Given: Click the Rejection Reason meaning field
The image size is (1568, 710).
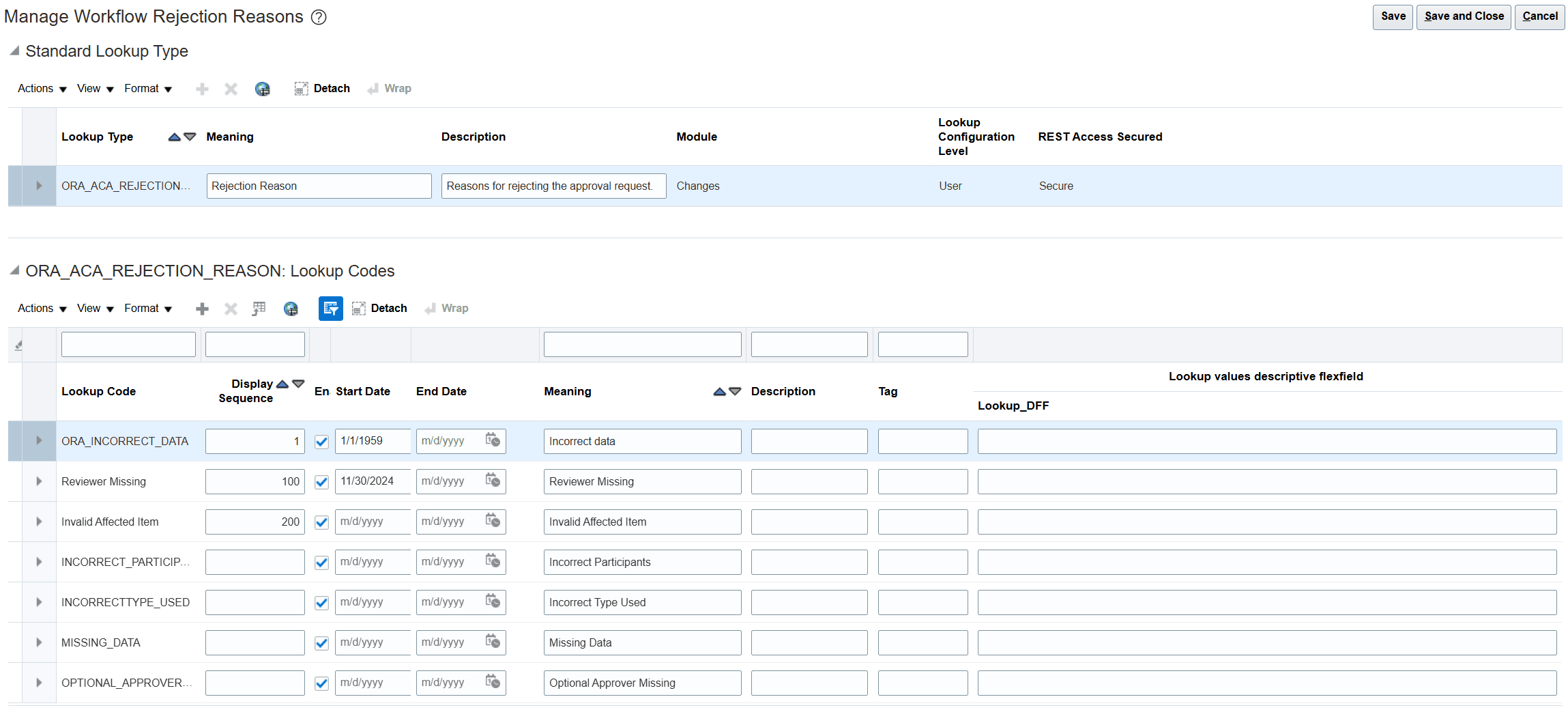Looking at the screenshot, I should (319, 186).
